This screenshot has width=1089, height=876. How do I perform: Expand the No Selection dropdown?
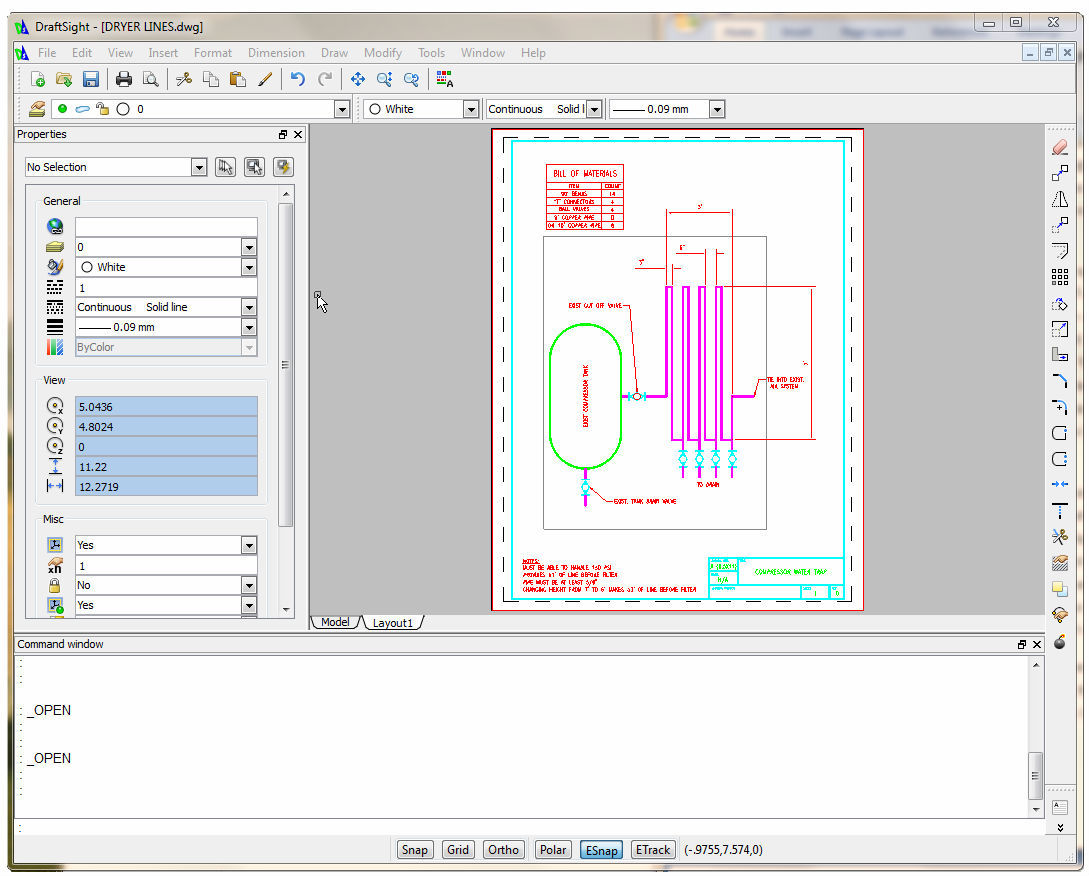coord(198,167)
